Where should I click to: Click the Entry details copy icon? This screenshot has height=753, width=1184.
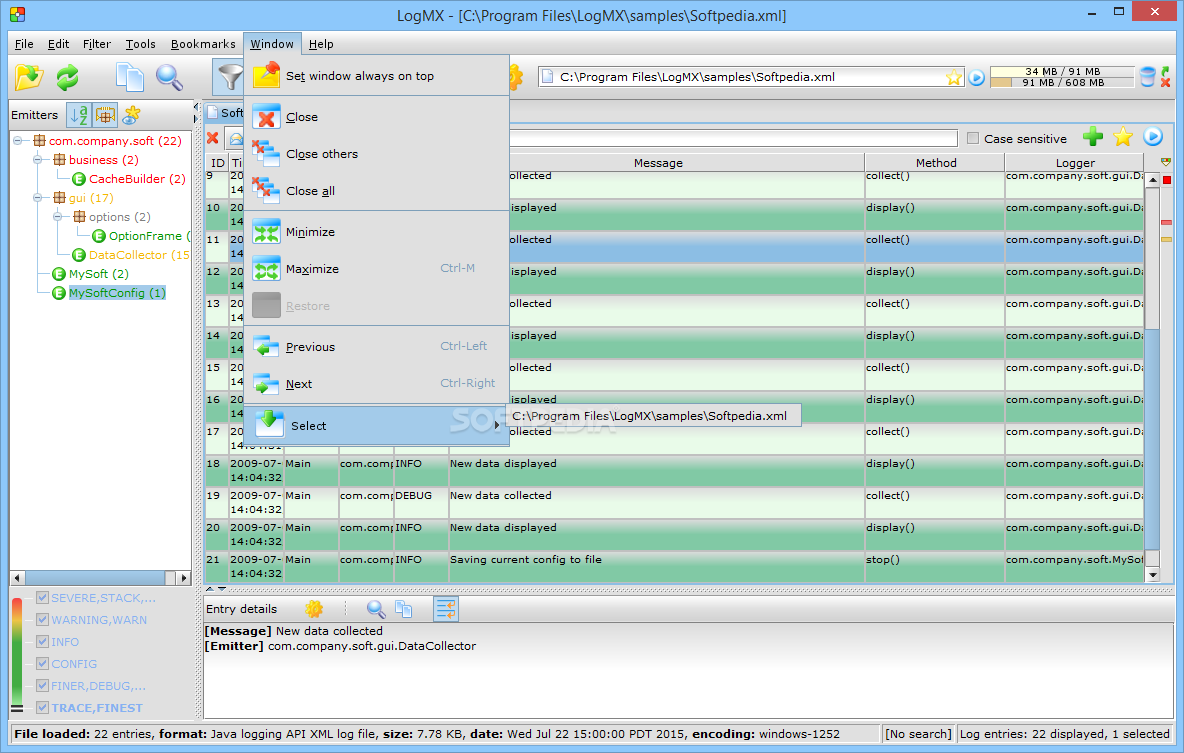[x=404, y=609]
